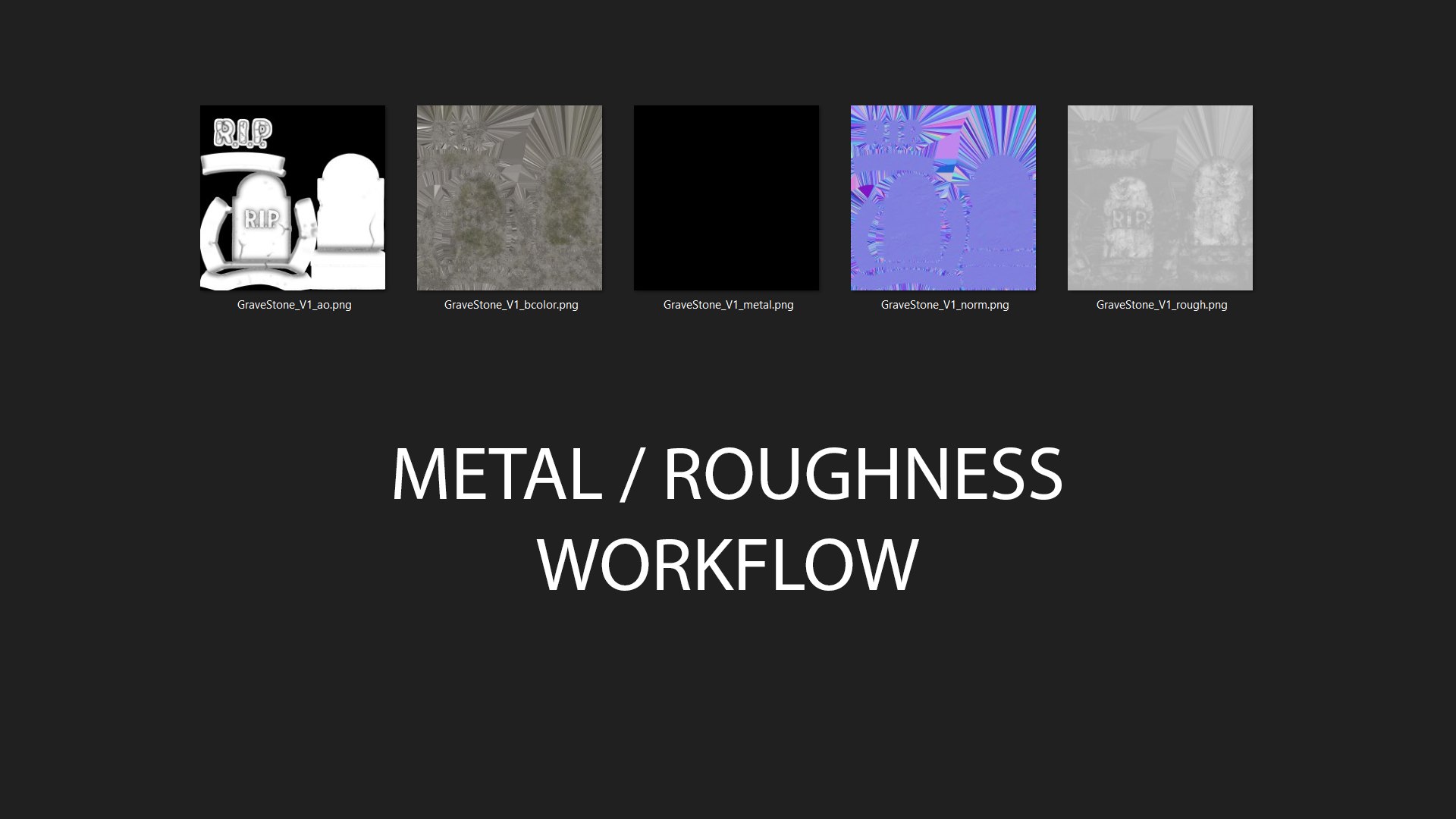Select the GraveStone_V1_bcolor.png texture thumbnail
This screenshot has height=819, width=1456.
(x=510, y=198)
